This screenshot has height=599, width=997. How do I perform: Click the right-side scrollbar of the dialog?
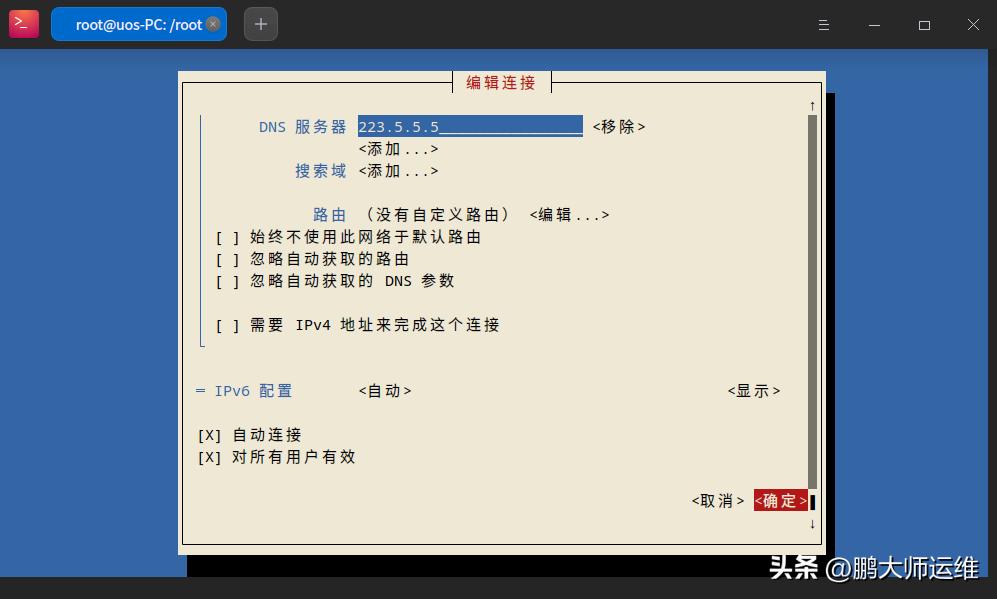coord(812,300)
